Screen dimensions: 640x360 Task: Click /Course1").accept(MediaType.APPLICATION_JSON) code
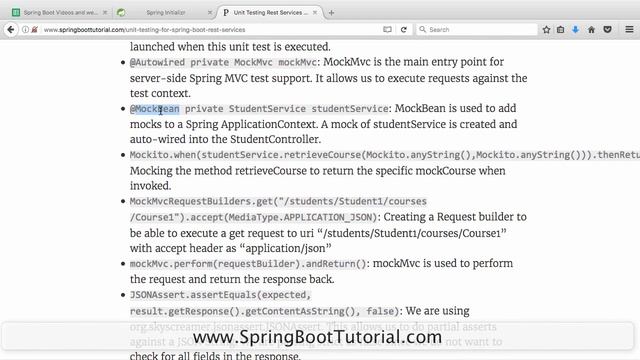tap(253, 218)
